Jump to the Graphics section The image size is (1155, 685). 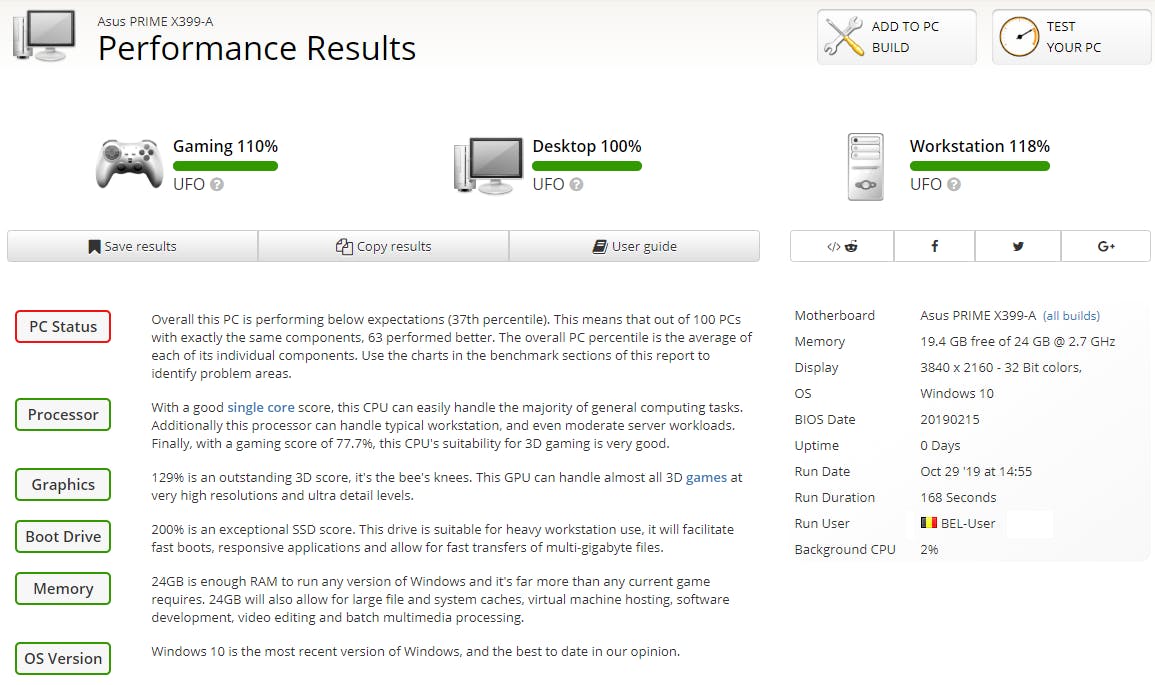(x=63, y=485)
